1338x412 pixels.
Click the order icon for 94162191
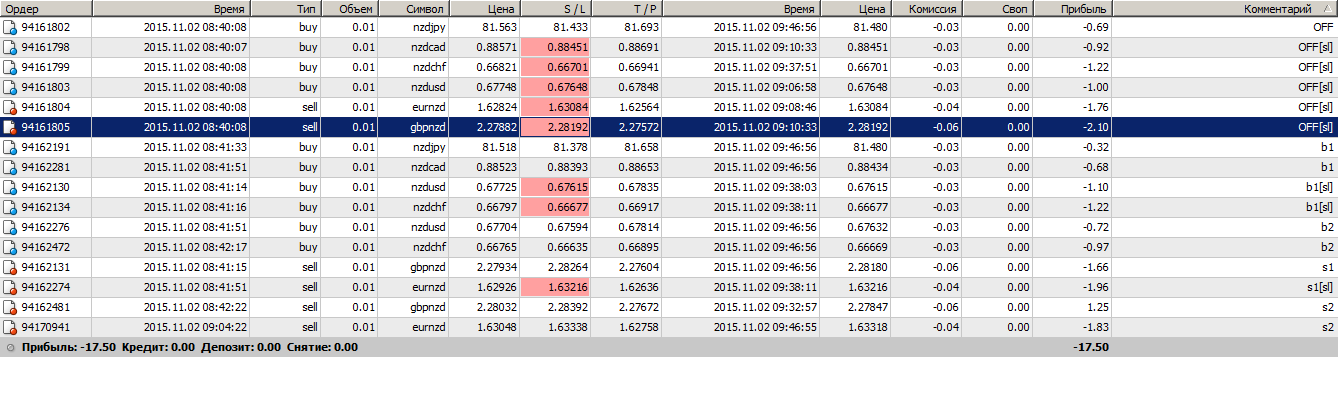10,147
